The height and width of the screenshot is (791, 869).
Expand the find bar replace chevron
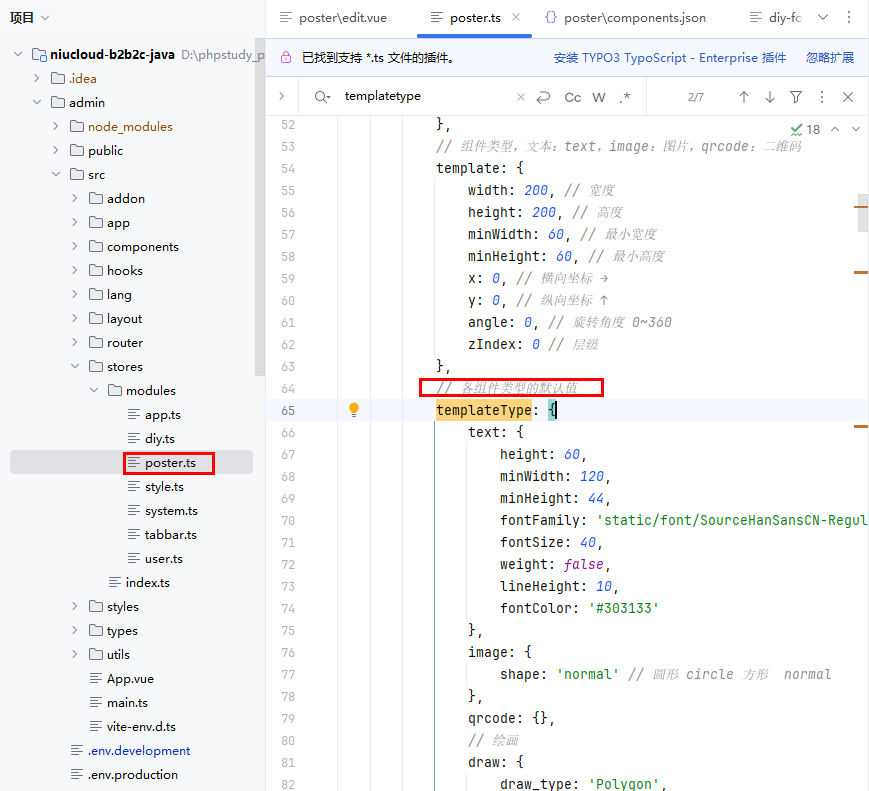282,97
